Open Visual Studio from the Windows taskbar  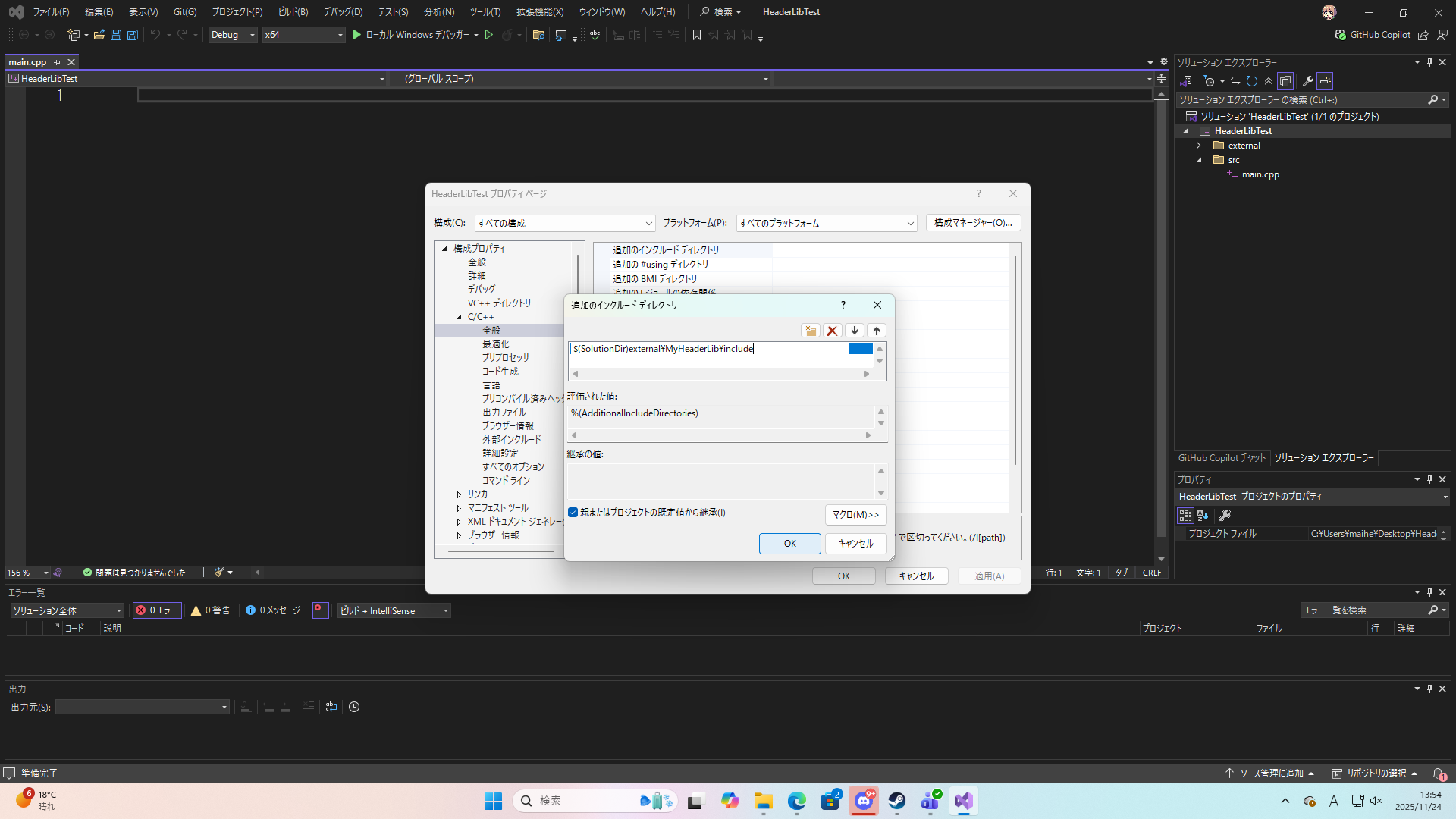click(x=963, y=801)
